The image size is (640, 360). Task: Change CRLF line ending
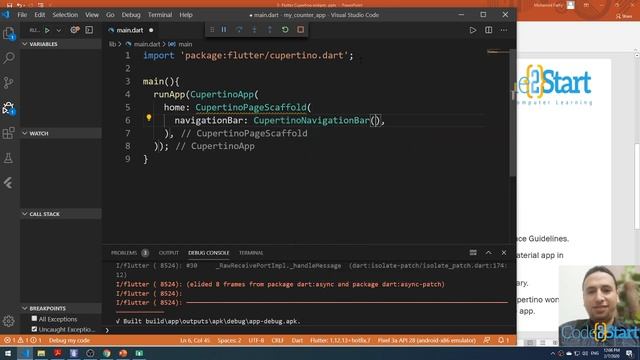pos(278,340)
